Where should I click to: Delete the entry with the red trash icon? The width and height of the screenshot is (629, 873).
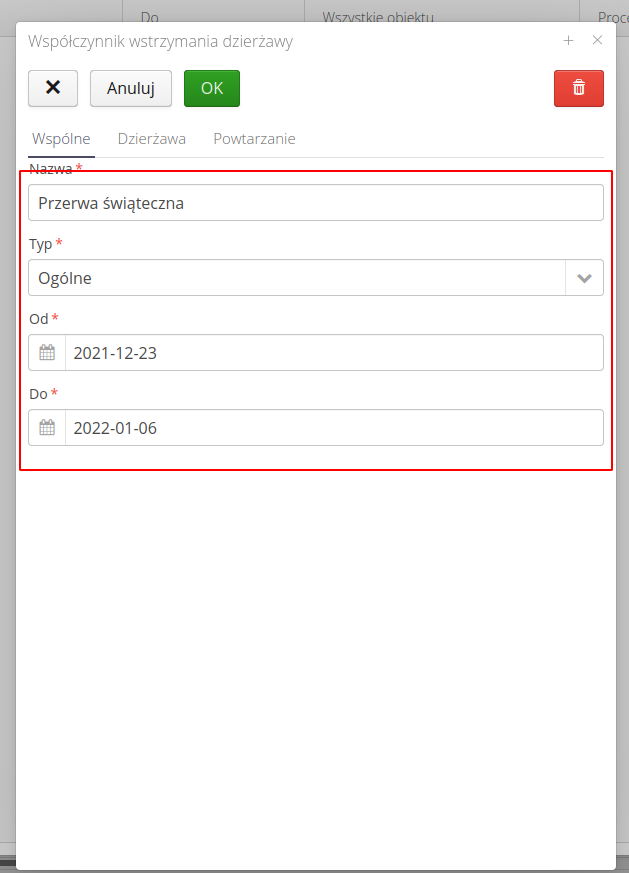coord(578,88)
